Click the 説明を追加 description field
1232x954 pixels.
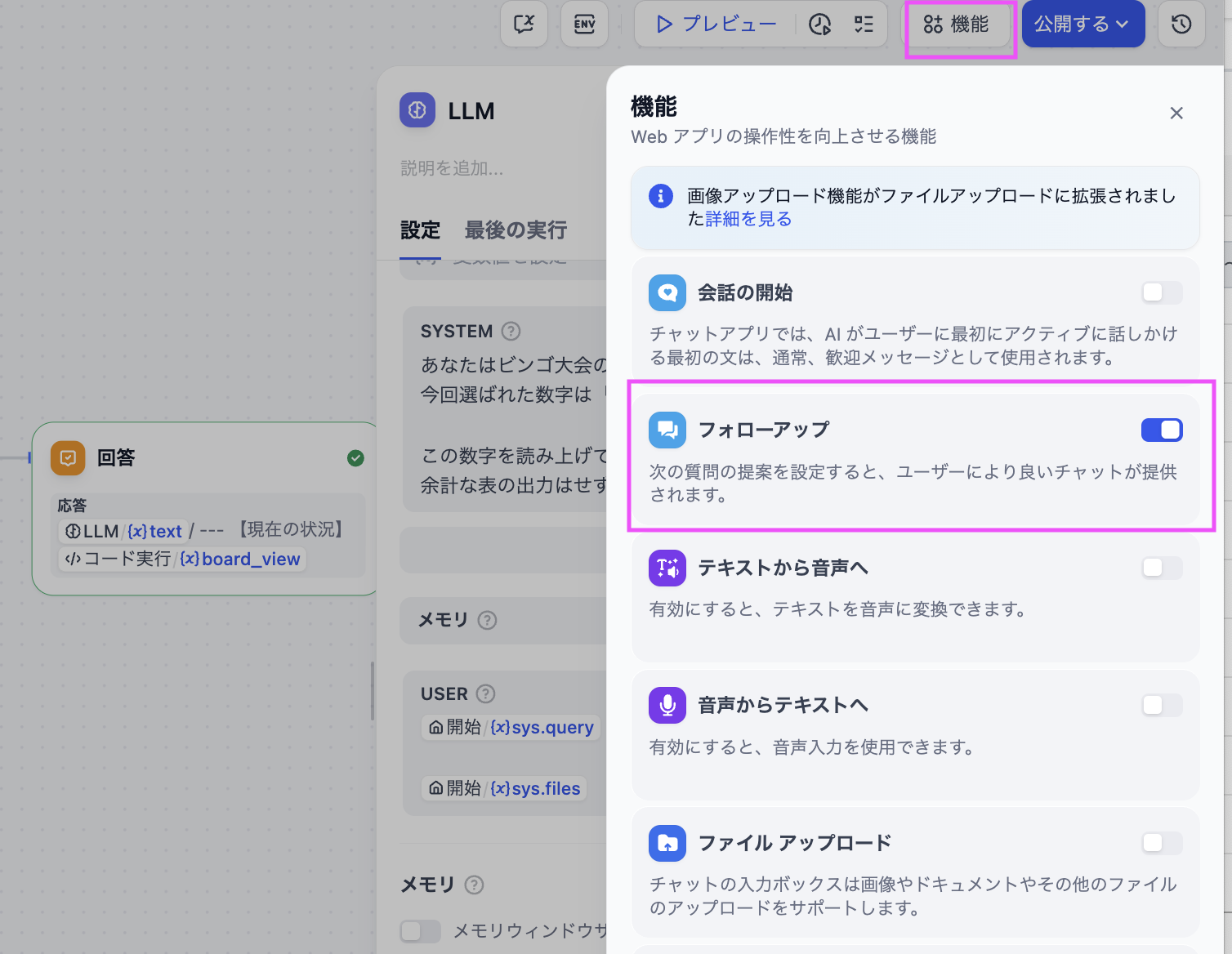tap(452, 168)
